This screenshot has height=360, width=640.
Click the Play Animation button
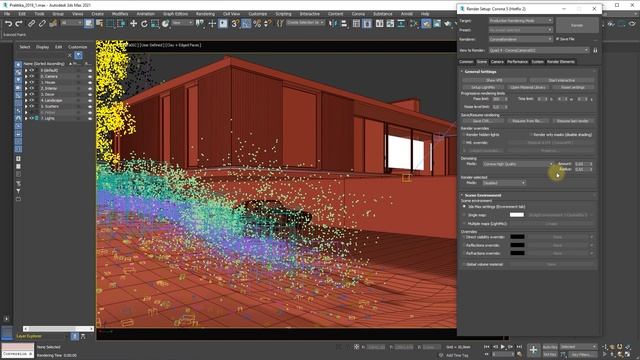click(x=503, y=347)
